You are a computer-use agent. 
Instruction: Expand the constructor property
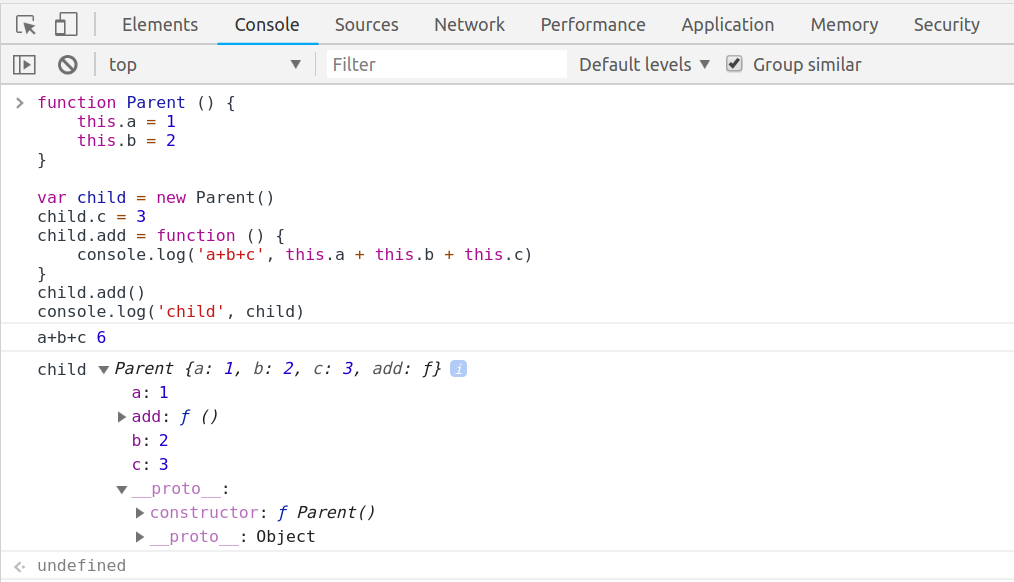coord(140,513)
